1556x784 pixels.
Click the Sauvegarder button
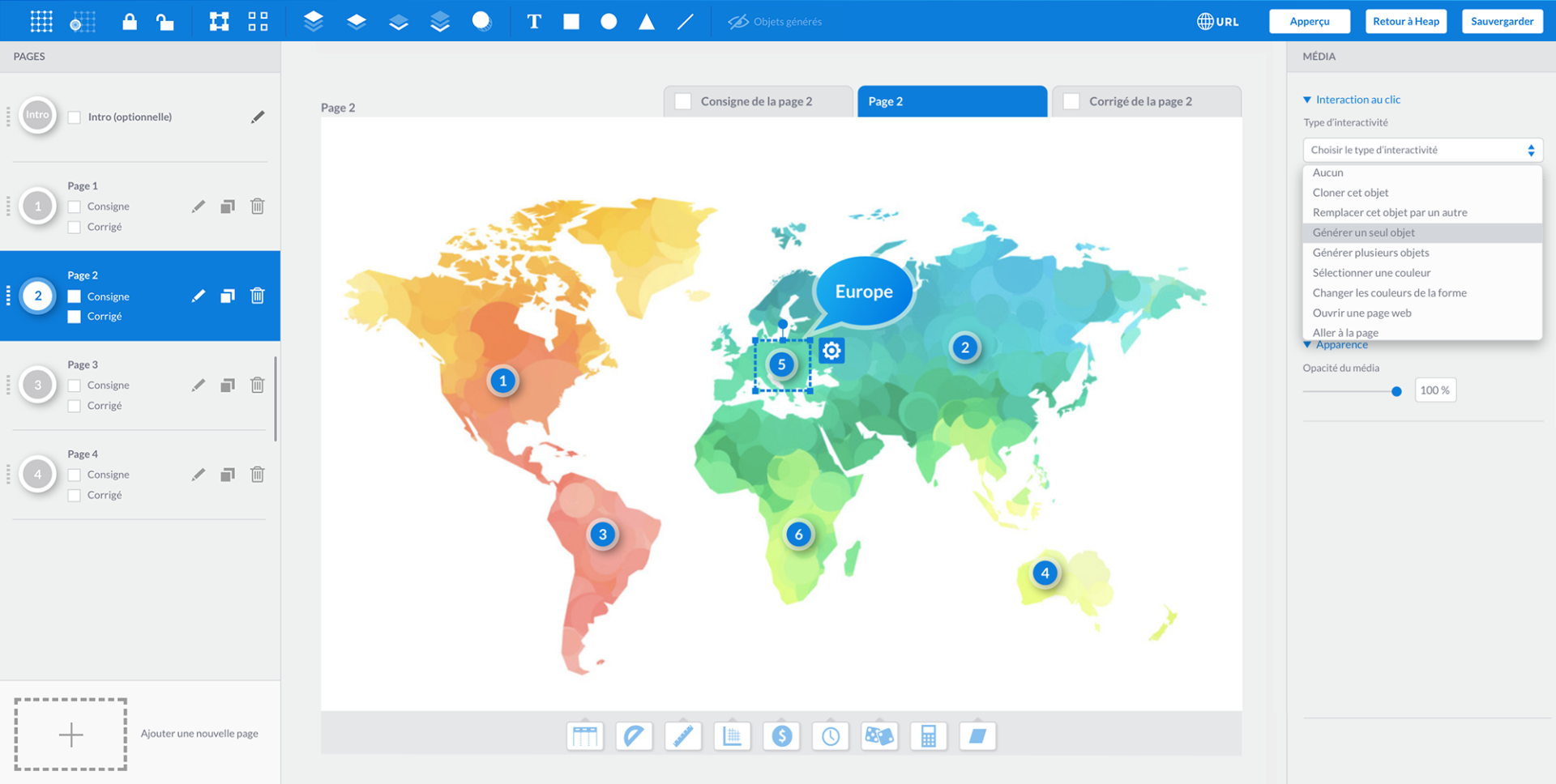tap(1502, 21)
